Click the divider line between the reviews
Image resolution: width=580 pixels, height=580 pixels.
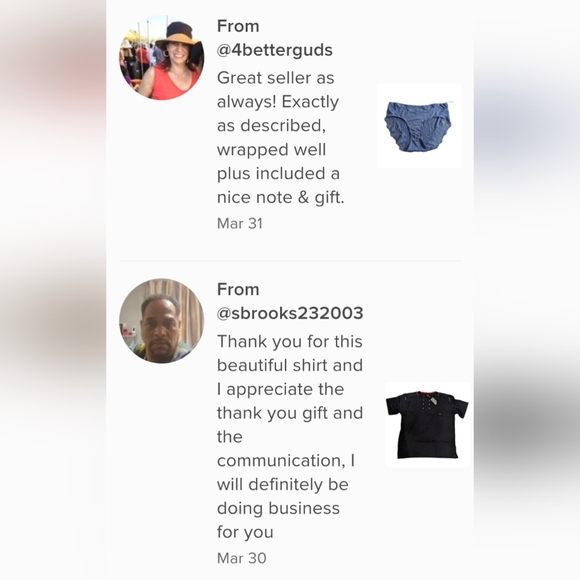tap(290, 261)
